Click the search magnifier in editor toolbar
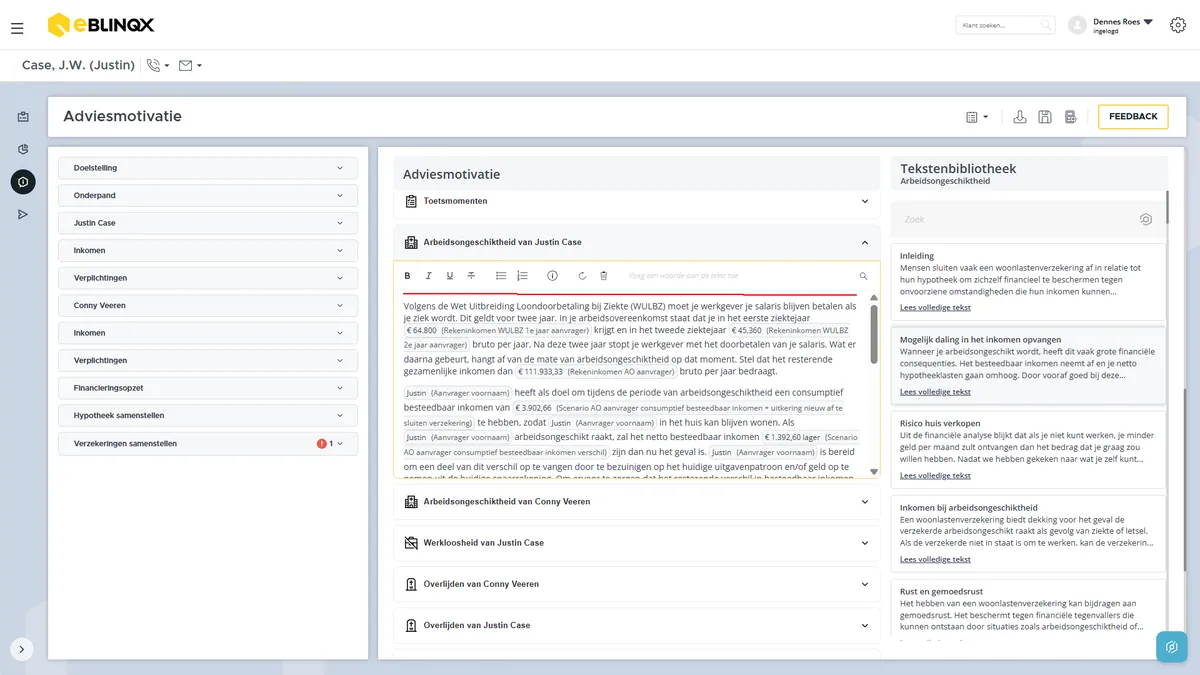This screenshot has width=1200, height=675. point(863,275)
